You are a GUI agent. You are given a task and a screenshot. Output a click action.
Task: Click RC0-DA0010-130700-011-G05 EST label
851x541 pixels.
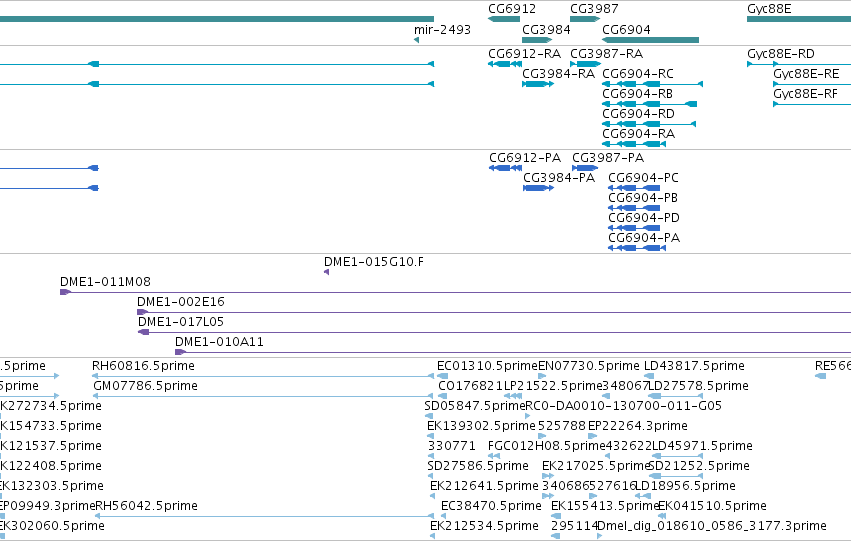click(624, 406)
